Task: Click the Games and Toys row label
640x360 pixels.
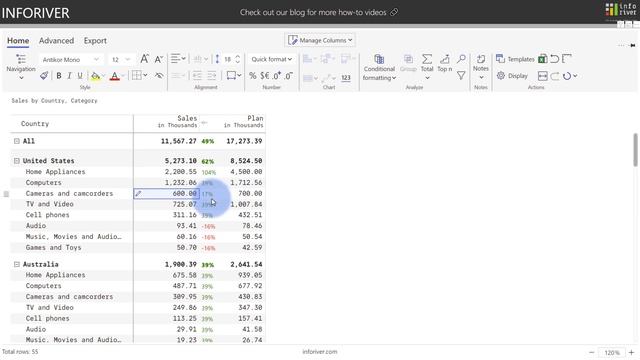Action: coord(53,247)
